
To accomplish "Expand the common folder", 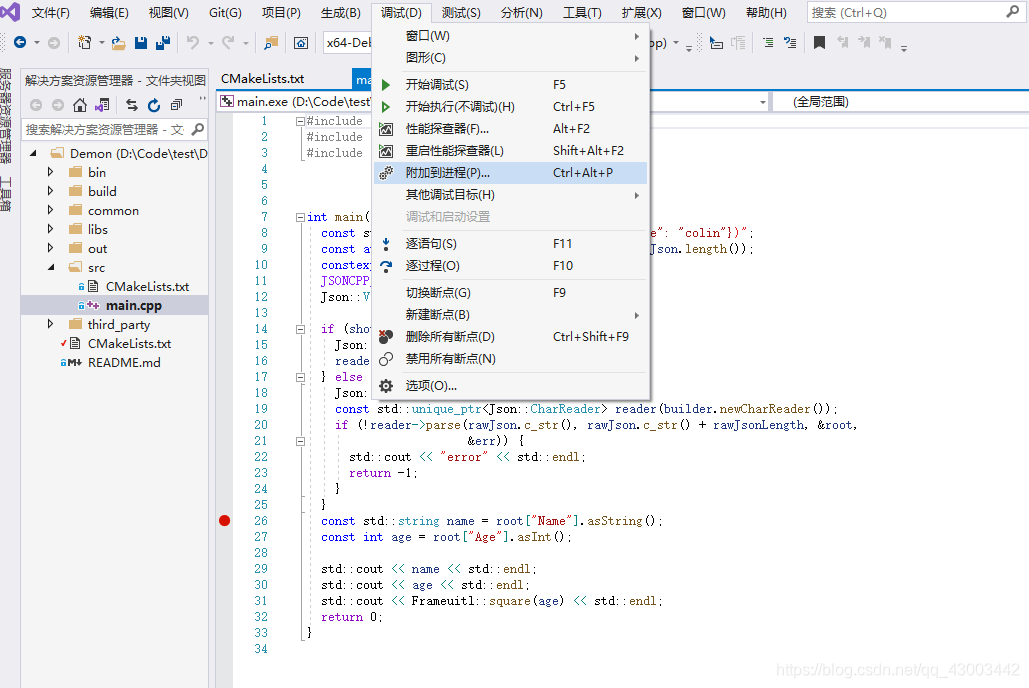I will pyautogui.click(x=51, y=210).
